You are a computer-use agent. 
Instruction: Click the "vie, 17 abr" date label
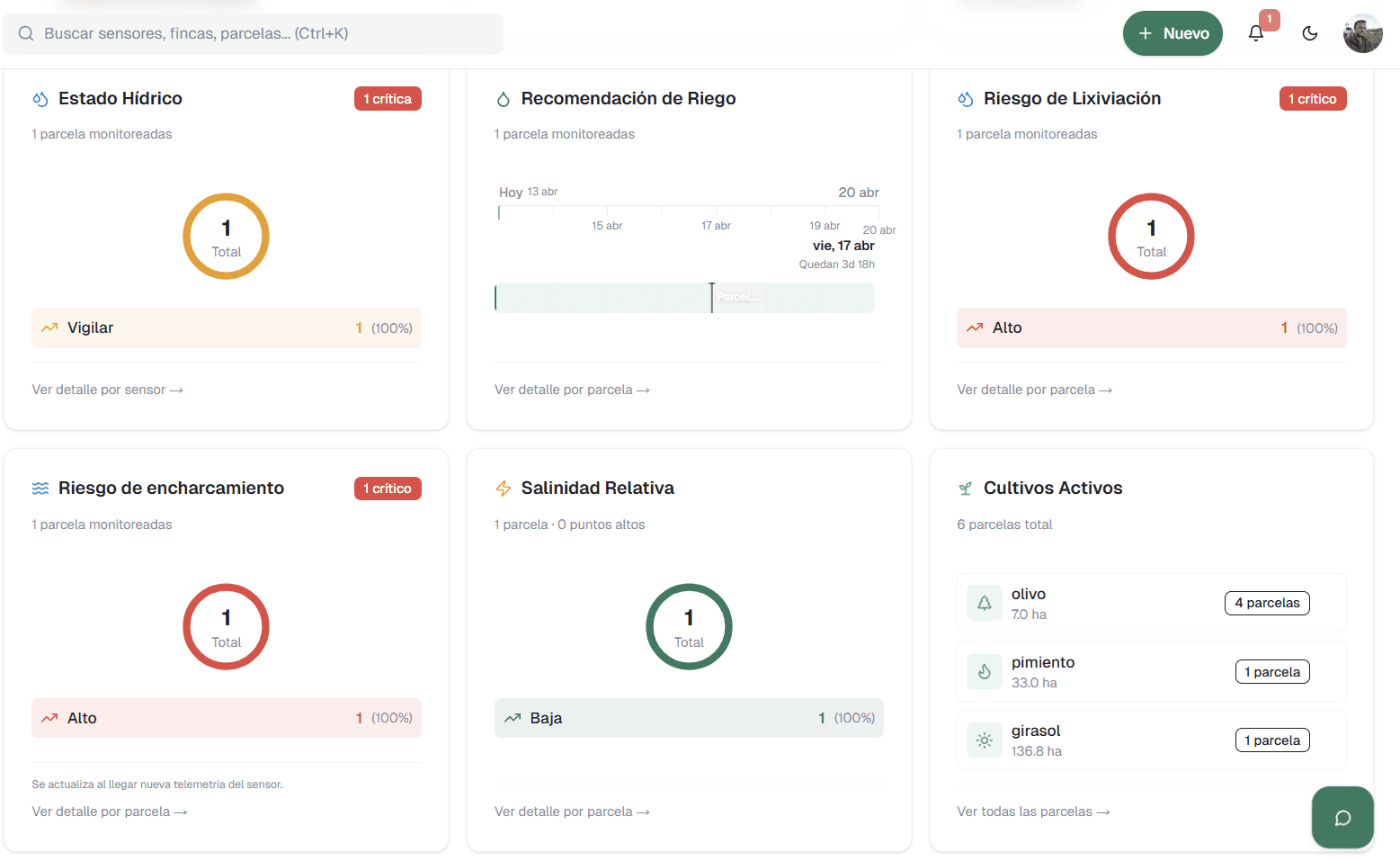(x=843, y=246)
